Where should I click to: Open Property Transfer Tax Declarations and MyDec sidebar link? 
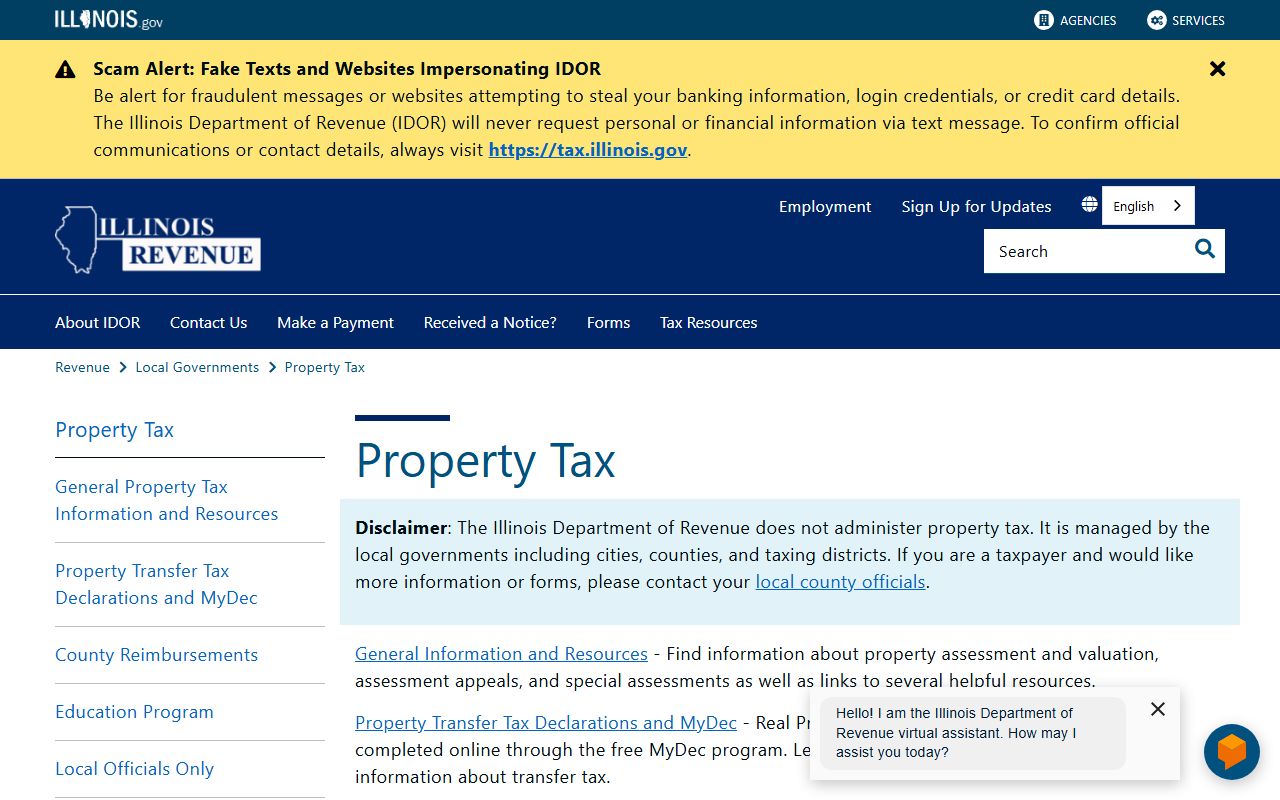pyautogui.click(x=156, y=584)
